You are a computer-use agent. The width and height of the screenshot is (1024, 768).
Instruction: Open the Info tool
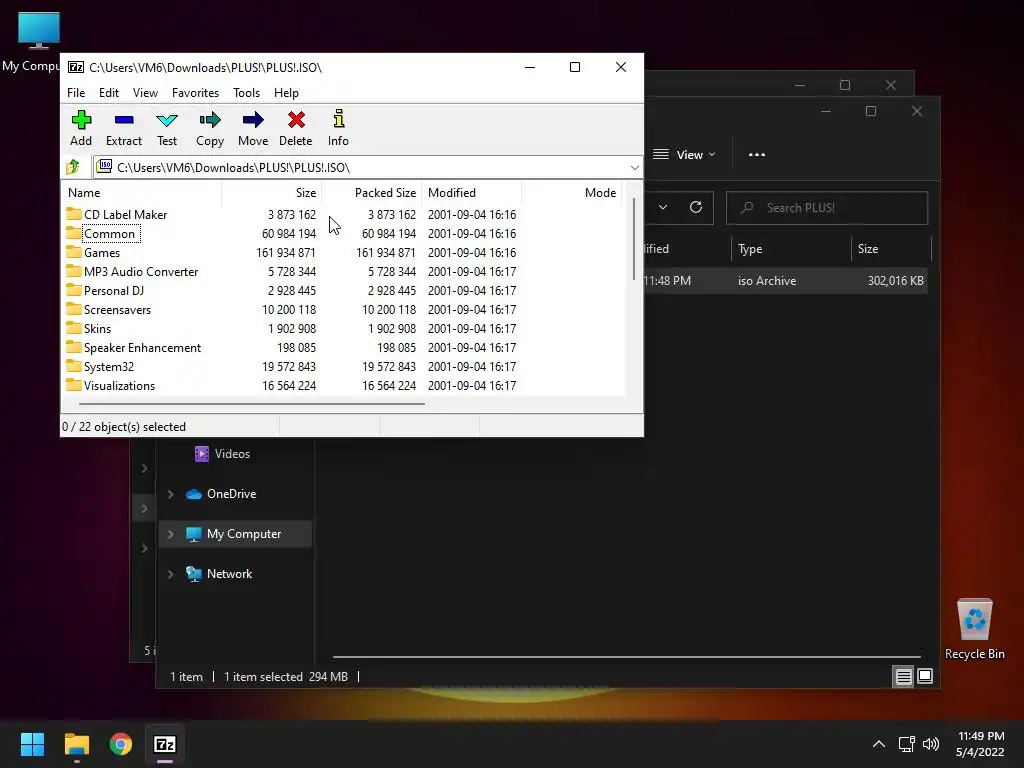point(338,127)
